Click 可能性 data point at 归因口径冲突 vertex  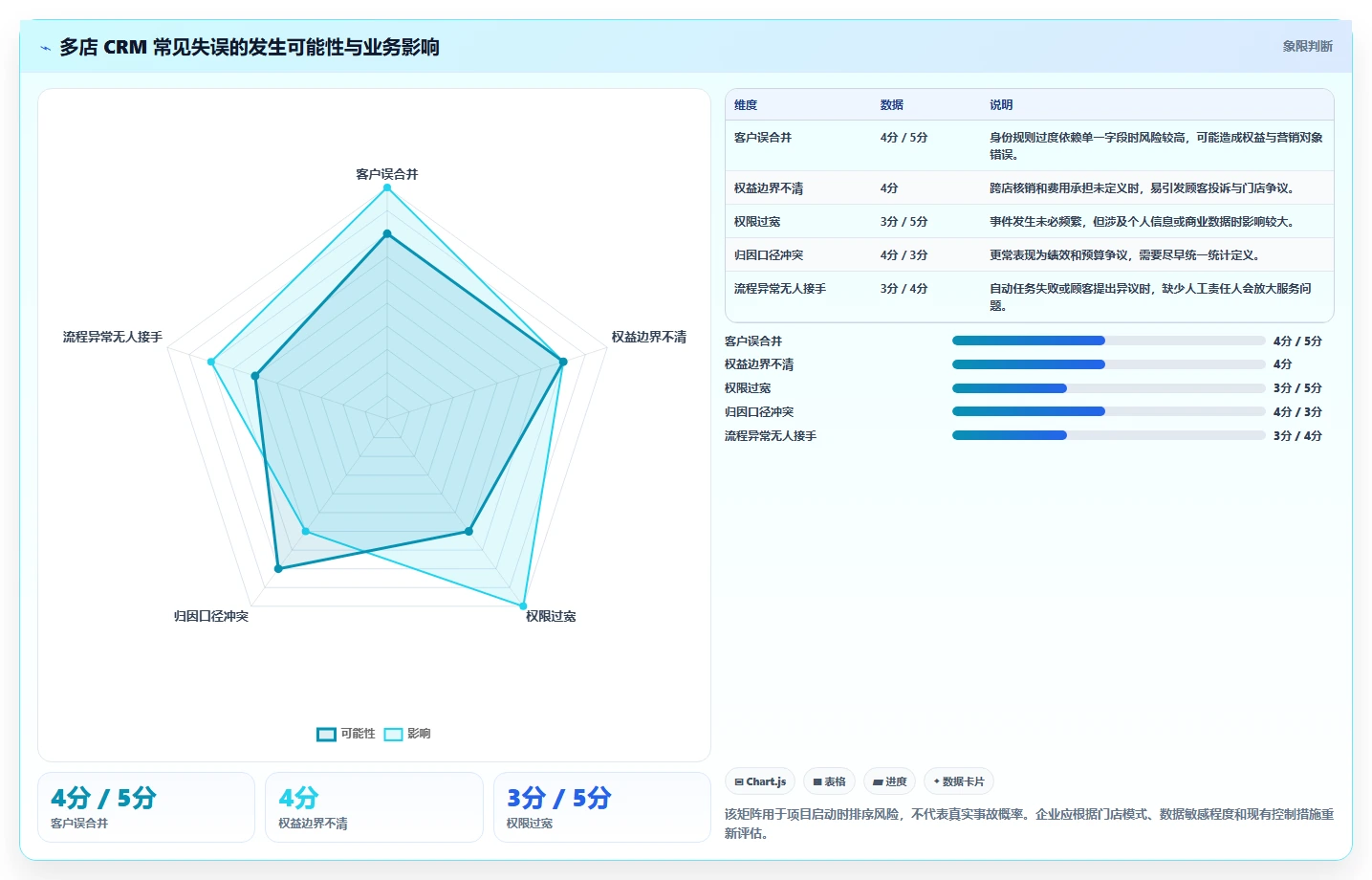tap(278, 569)
